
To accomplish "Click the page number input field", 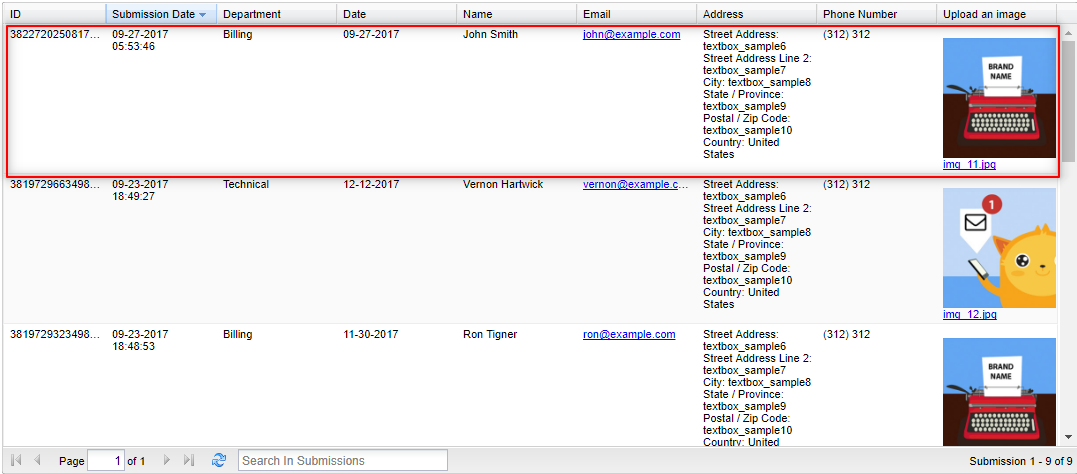I will (x=106, y=460).
